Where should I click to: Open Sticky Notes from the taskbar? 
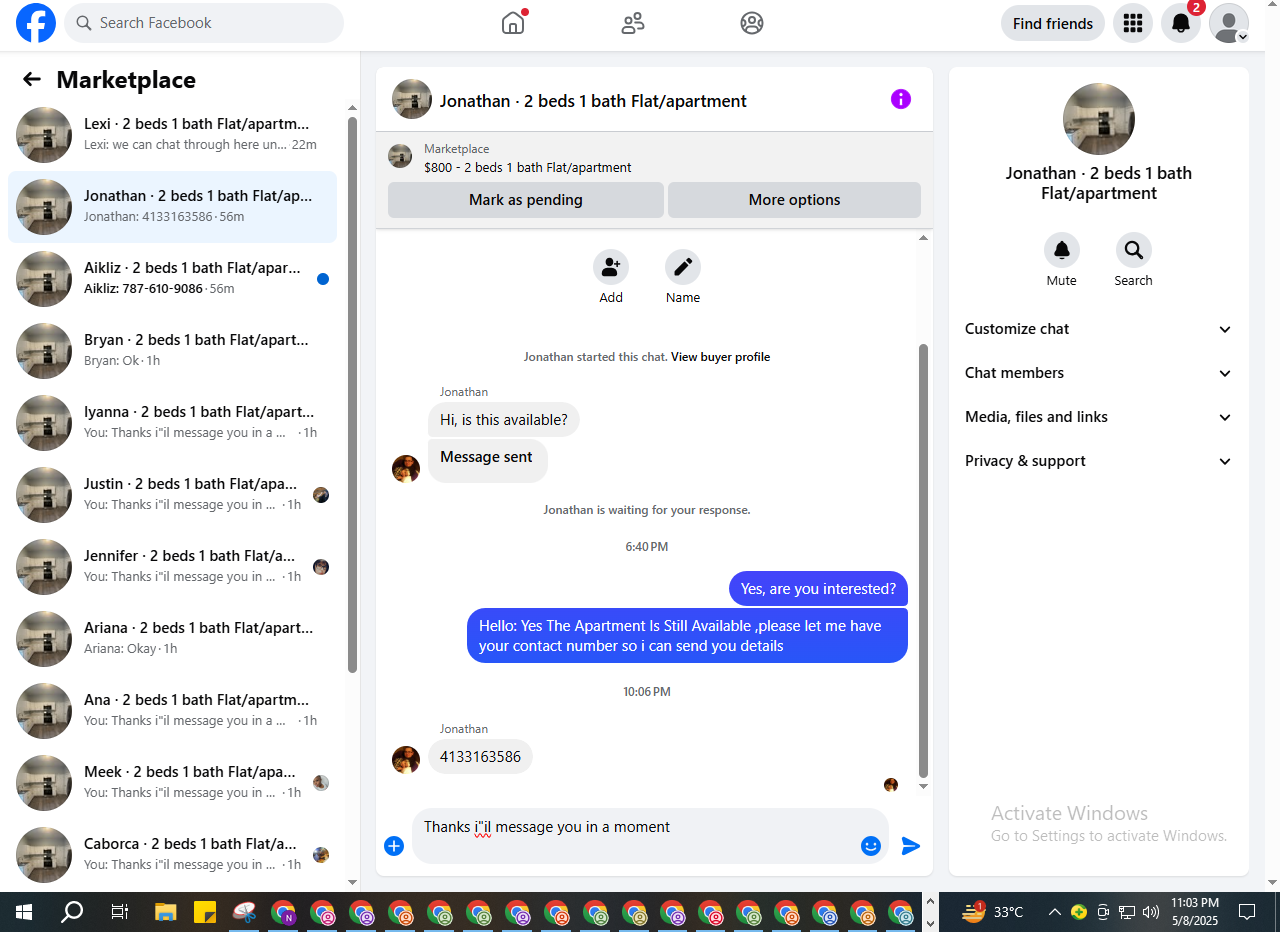click(205, 912)
